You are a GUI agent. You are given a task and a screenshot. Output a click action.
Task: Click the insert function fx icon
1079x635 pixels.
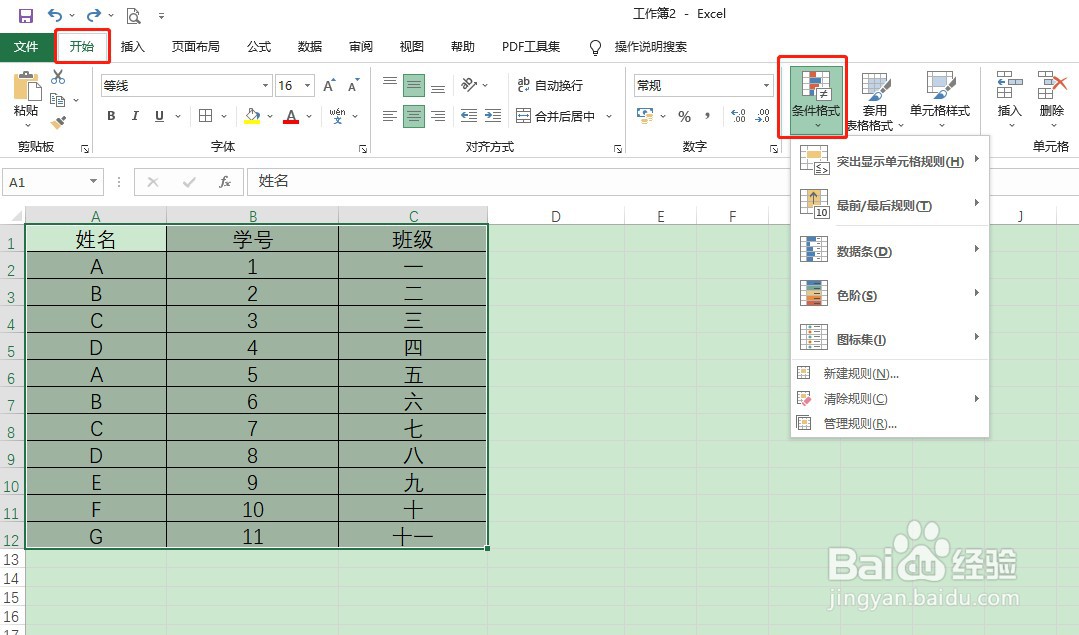(224, 182)
